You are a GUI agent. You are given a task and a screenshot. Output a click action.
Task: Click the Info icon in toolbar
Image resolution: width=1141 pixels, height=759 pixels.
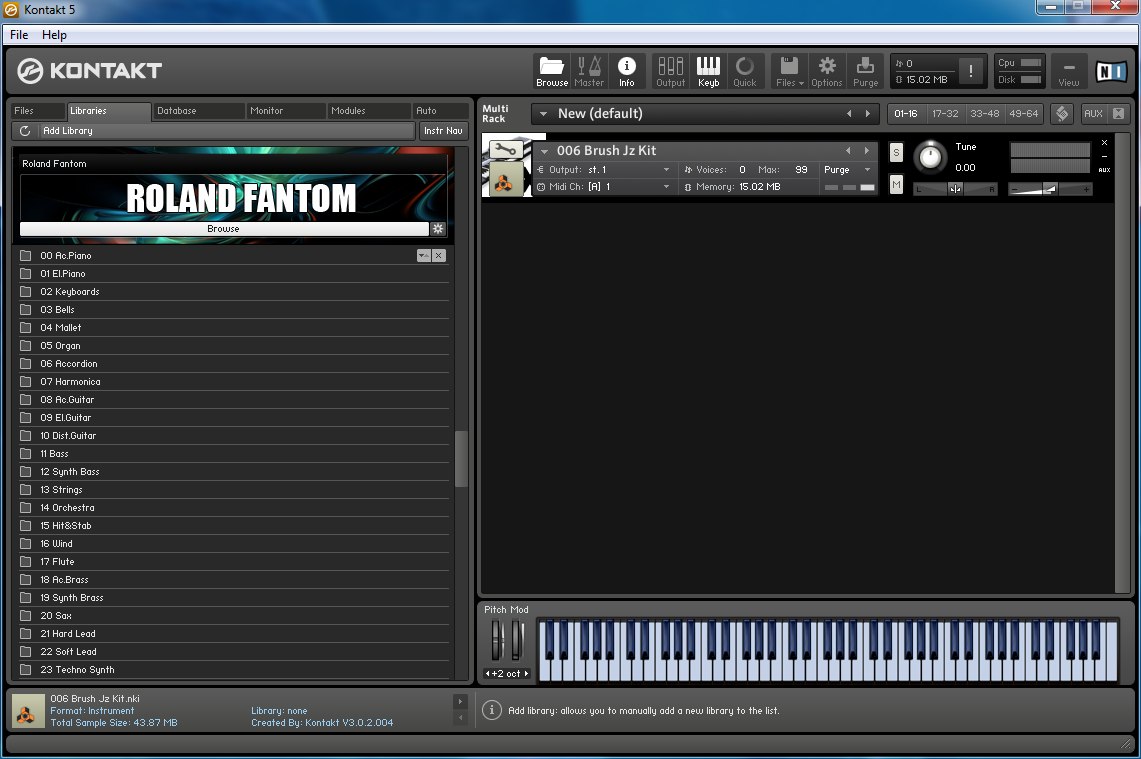coord(626,71)
